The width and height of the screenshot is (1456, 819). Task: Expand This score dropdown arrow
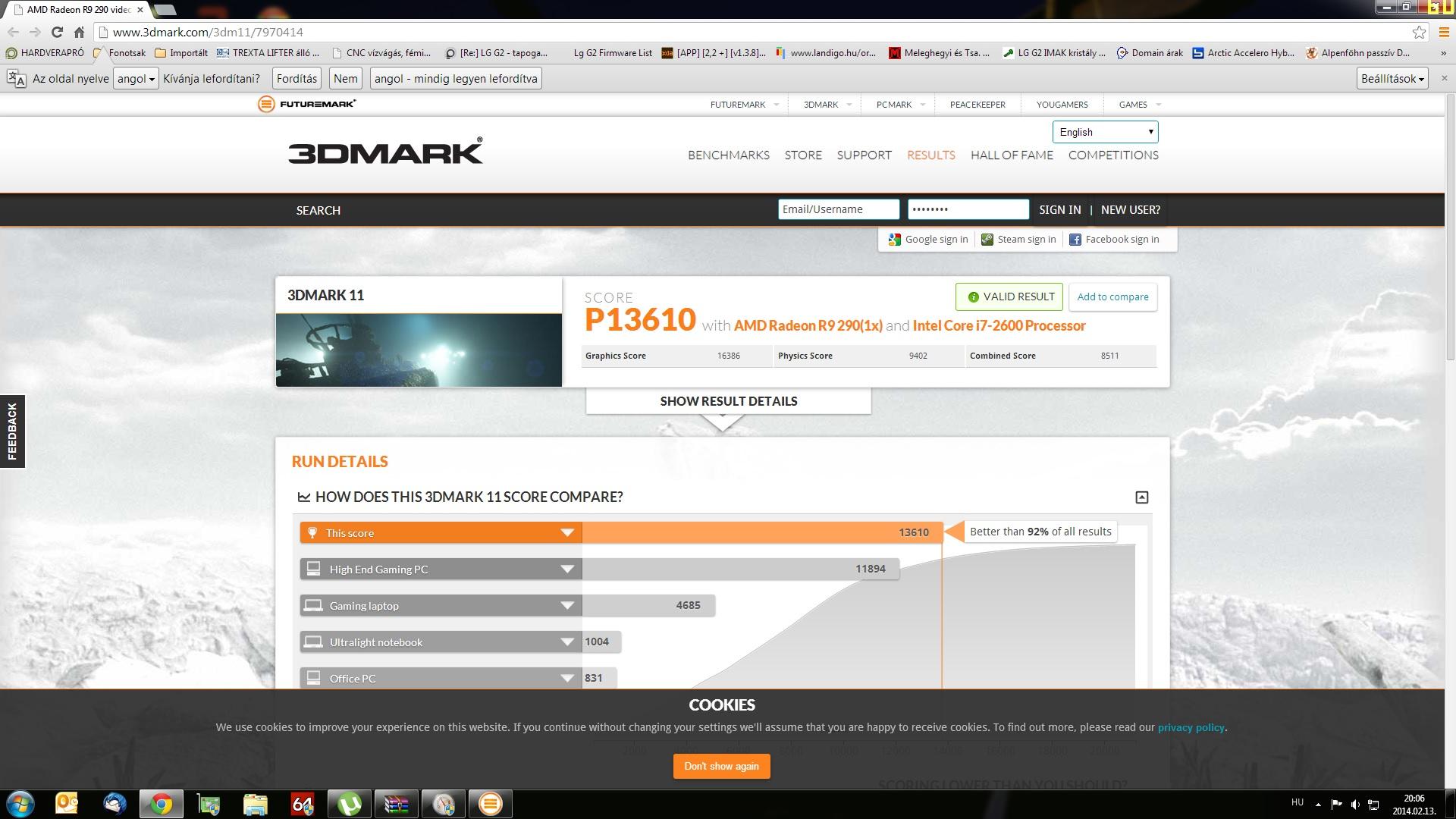pyautogui.click(x=566, y=532)
